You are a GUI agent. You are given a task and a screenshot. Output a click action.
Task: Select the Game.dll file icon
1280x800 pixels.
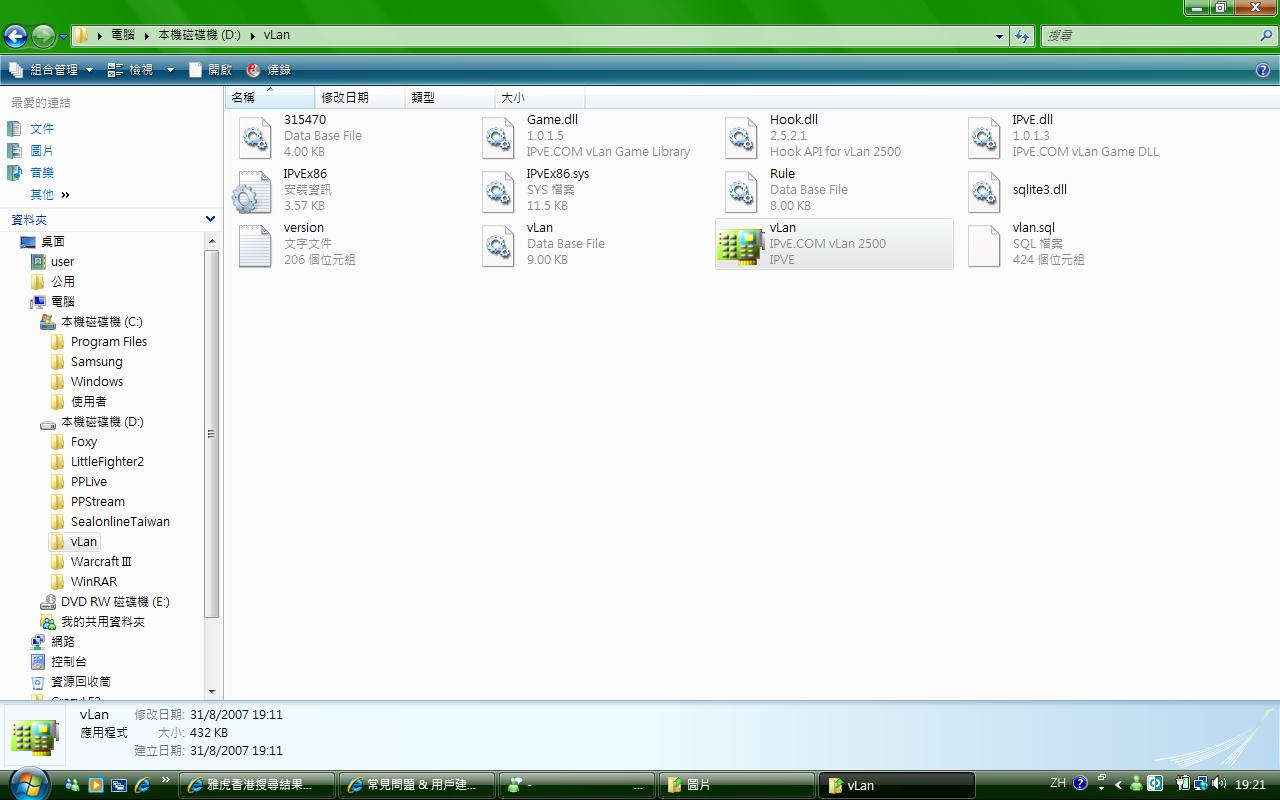[498, 138]
